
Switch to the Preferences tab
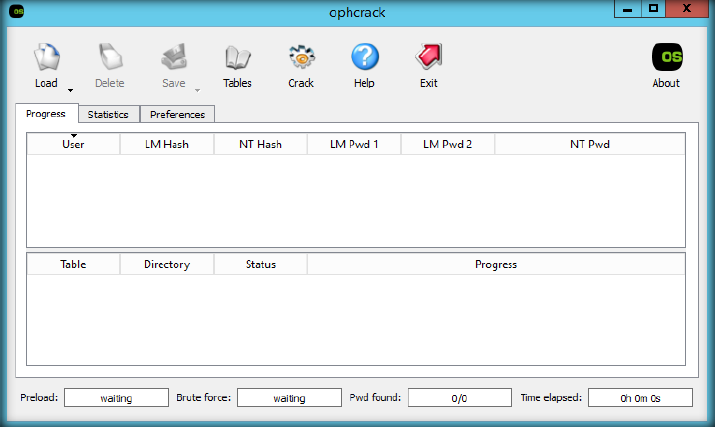click(177, 114)
